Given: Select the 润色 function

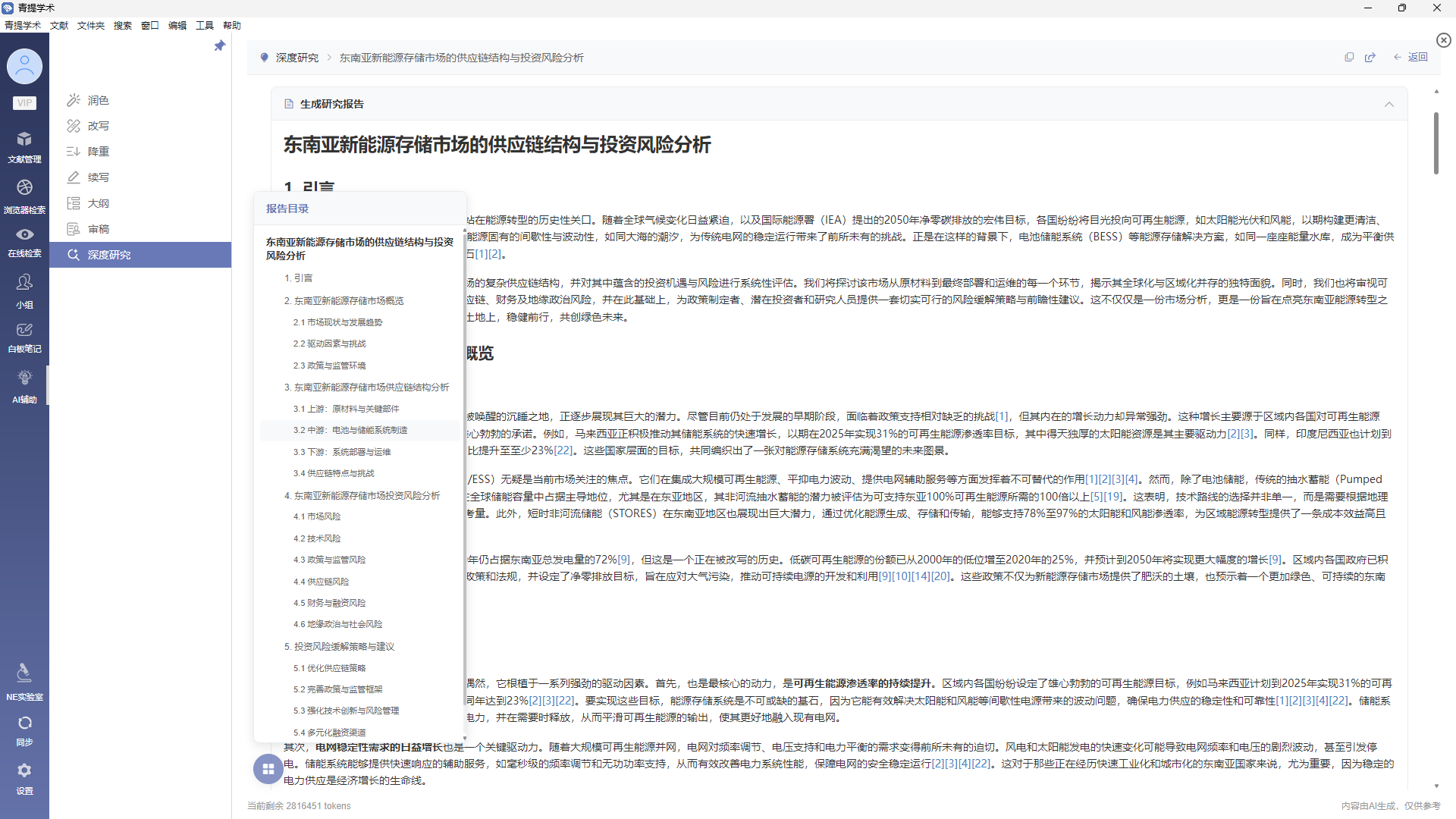Looking at the screenshot, I should pyautogui.click(x=98, y=100).
